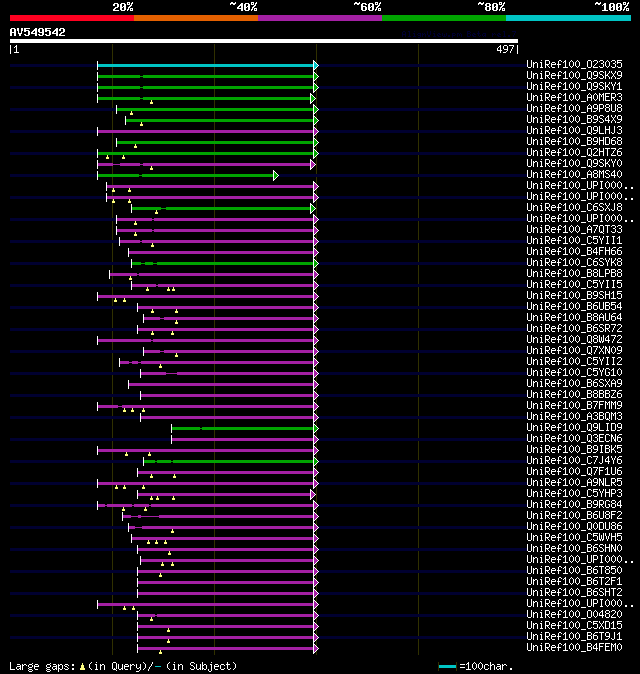This screenshot has height=674, width=640.
Task: Select label UniRef100_A7QT33
Action: (574, 230)
